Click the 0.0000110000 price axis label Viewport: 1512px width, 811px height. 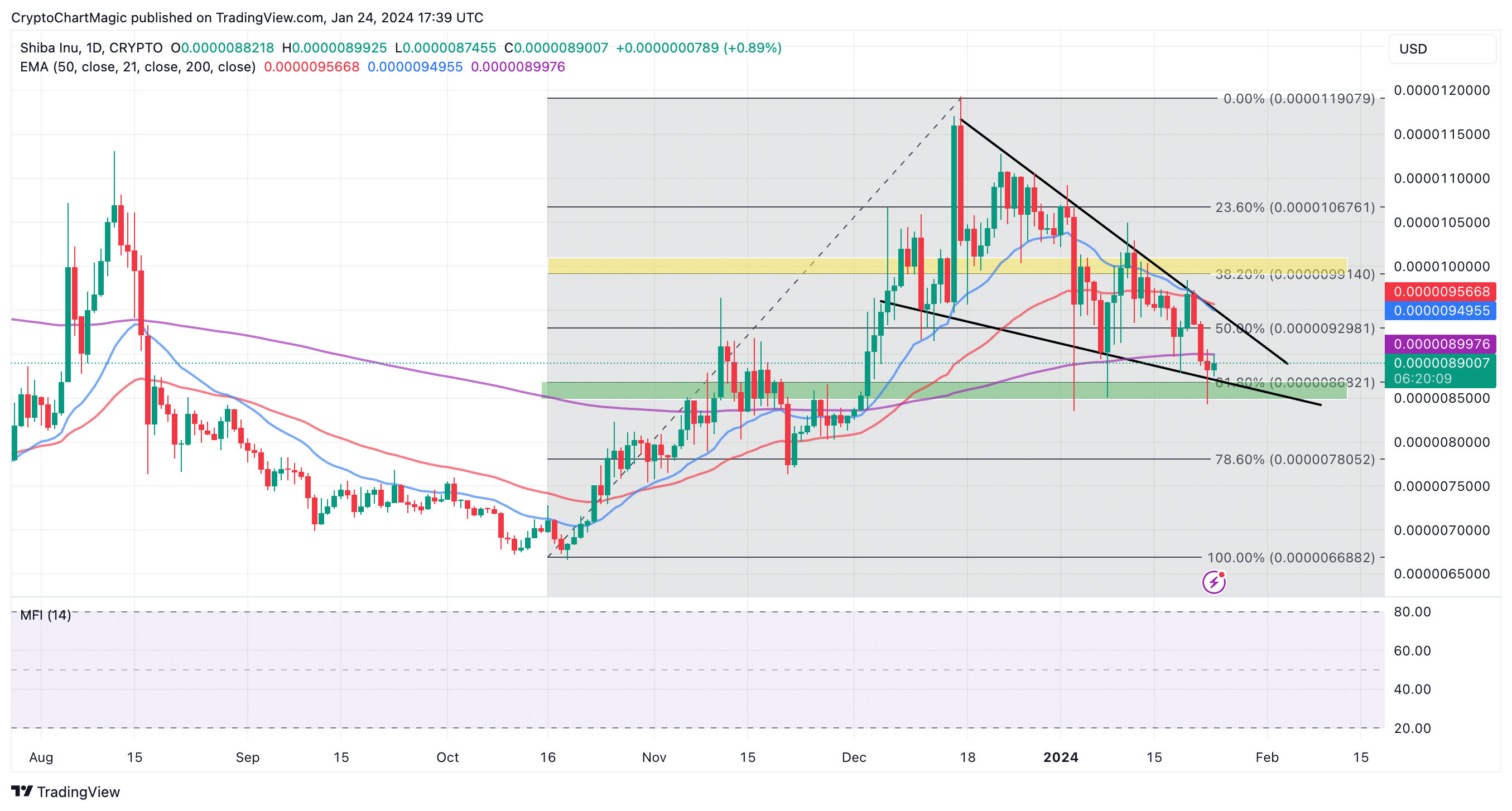point(1442,178)
